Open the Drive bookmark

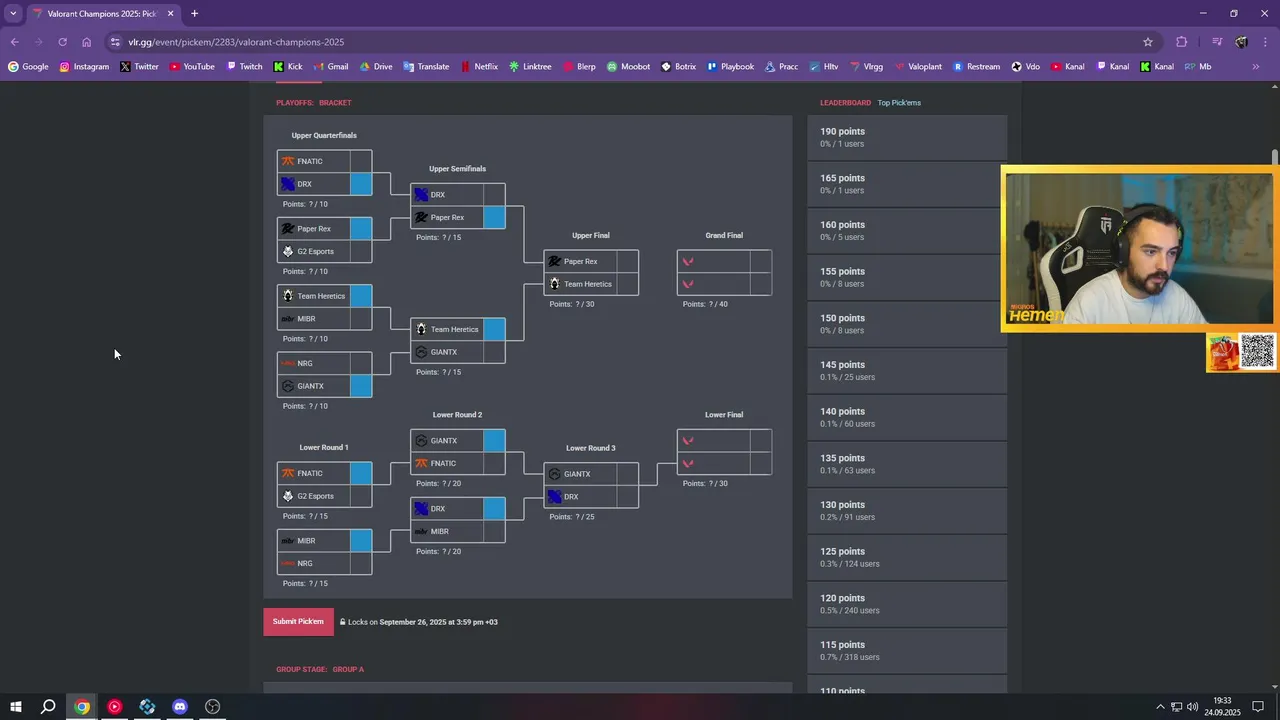point(376,67)
